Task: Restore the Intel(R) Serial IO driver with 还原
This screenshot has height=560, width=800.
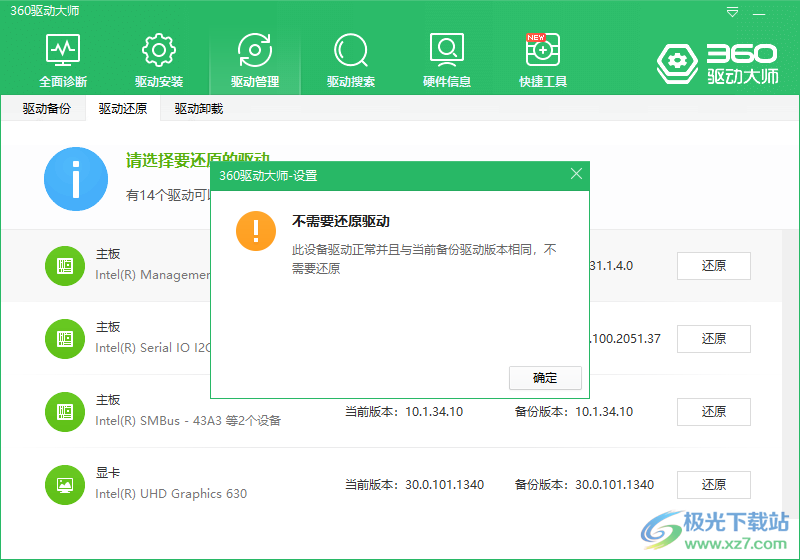Action: (x=714, y=339)
